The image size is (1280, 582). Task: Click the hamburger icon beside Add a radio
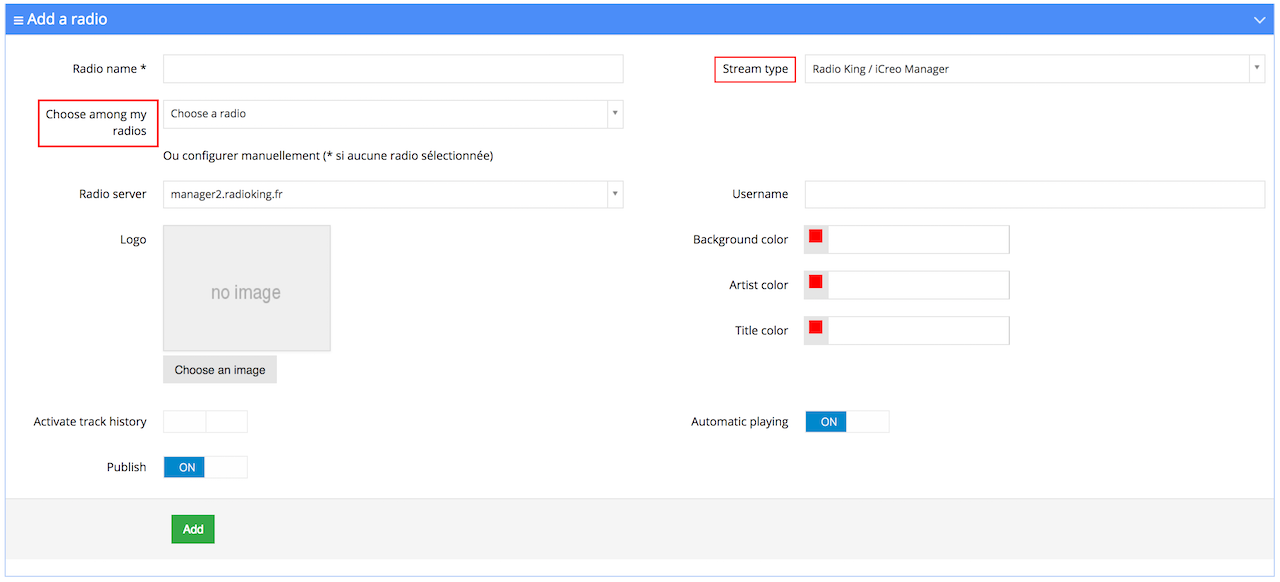(18, 20)
